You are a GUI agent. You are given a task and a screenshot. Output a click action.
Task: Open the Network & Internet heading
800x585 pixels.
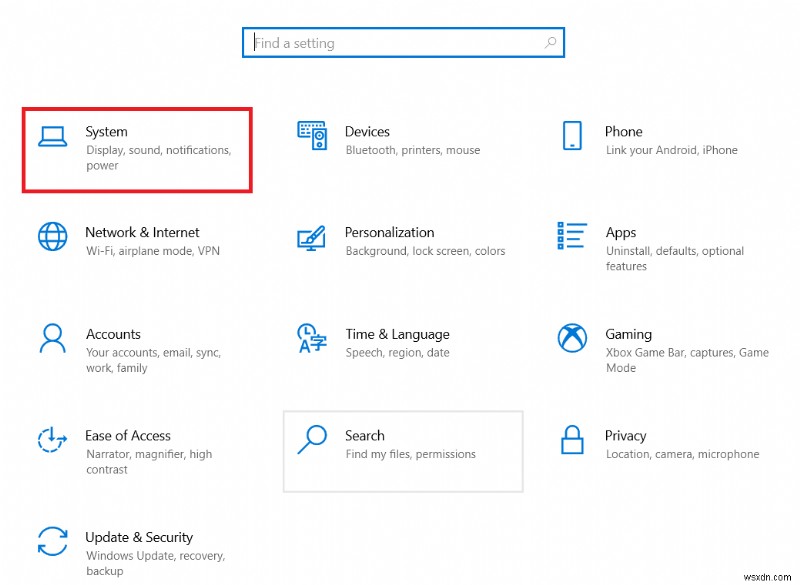(x=142, y=232)
